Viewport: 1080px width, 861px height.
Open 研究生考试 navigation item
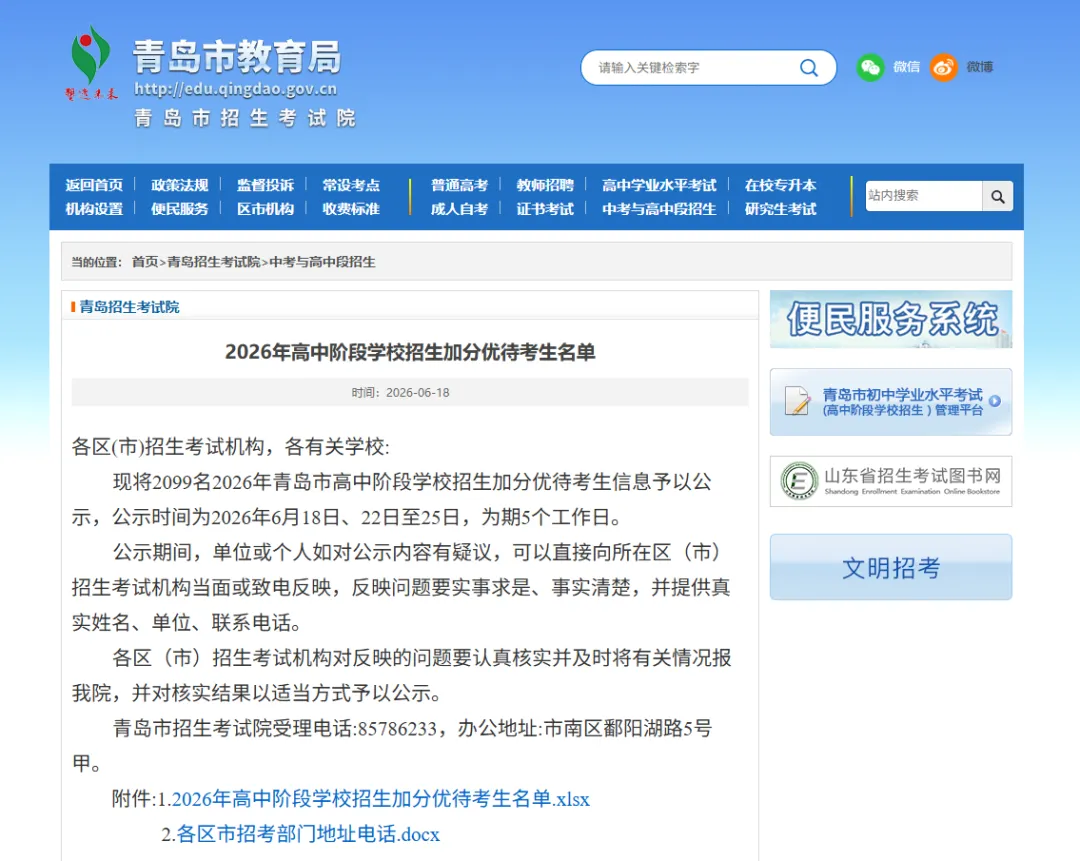point(780,209)
